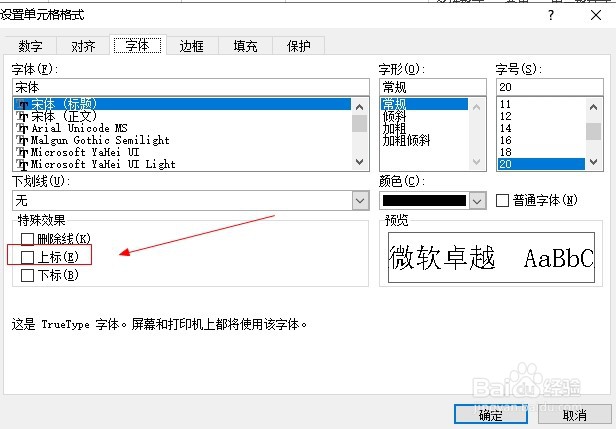This screenshot has height=429, width=616.
Task: Select the 字体 tab
Action: click(138, 45)
